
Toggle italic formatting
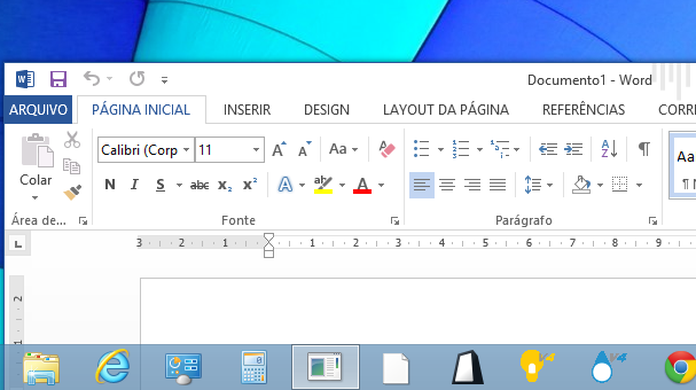tap(134, 184)
